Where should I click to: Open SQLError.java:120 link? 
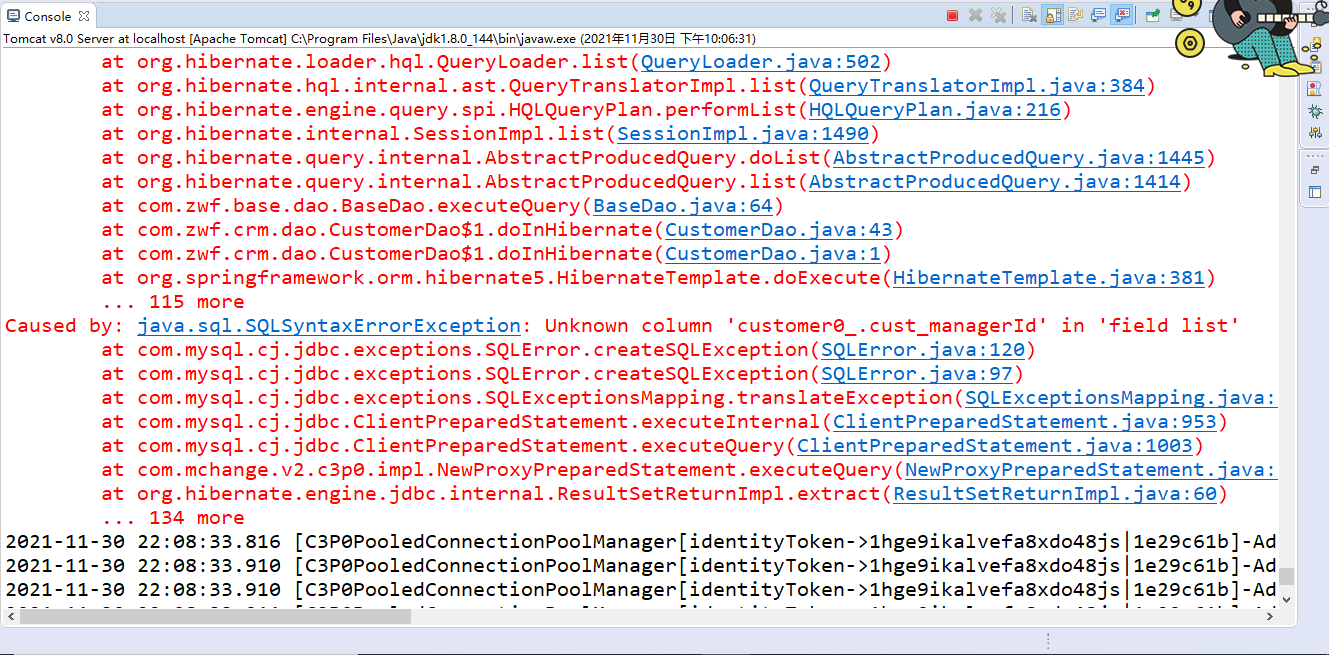pos(923,350)
